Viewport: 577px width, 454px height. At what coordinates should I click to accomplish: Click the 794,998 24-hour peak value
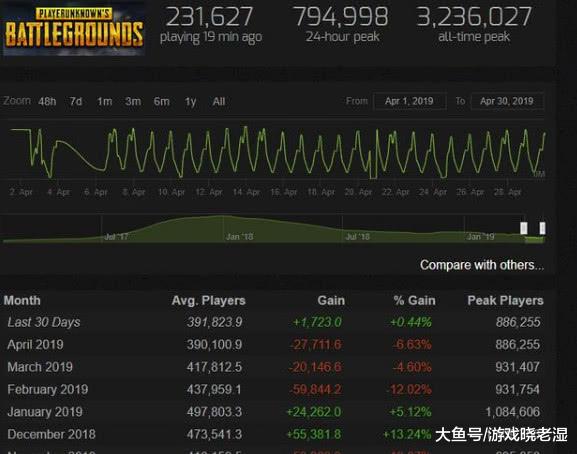tap(341, 17)
